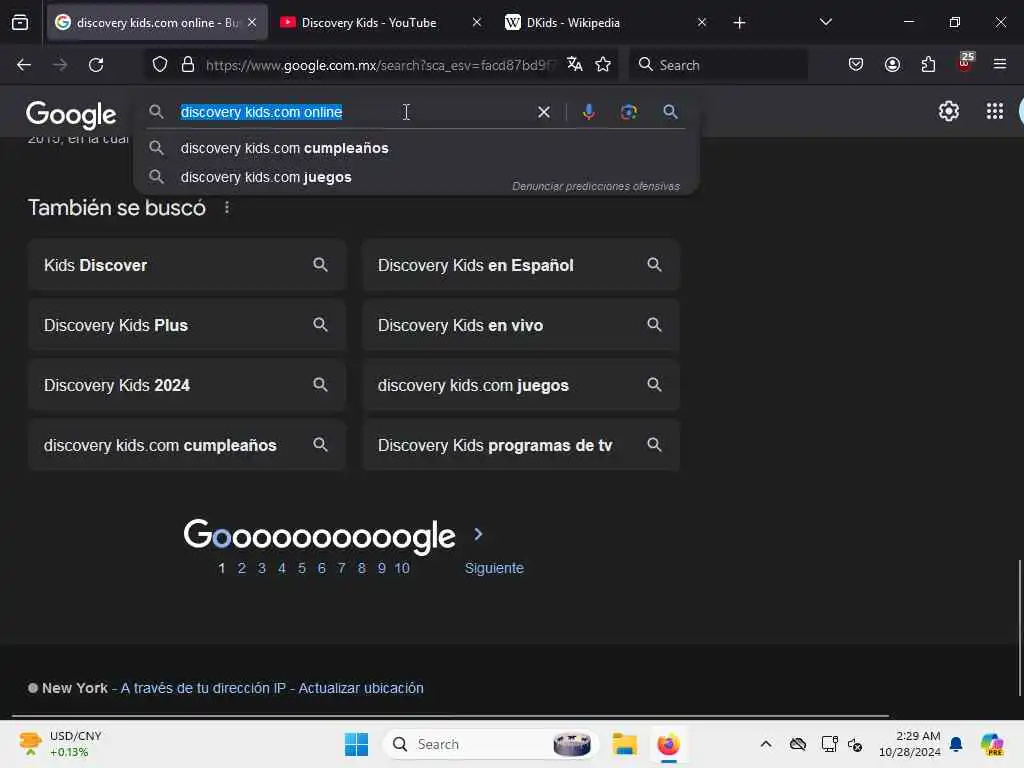Open Firefox View workspace icon
Viewport: 1024px width, 768px height.
pyautogui.click(x=20, y=22)
